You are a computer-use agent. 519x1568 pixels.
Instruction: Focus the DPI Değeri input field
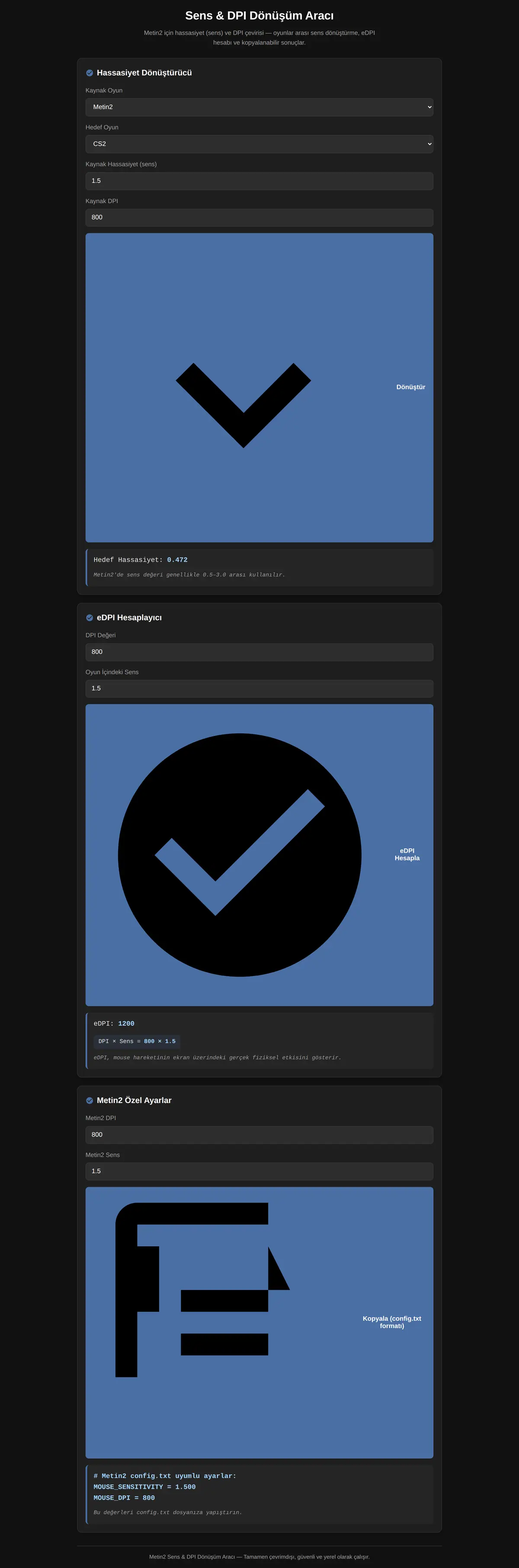[259, 652]
